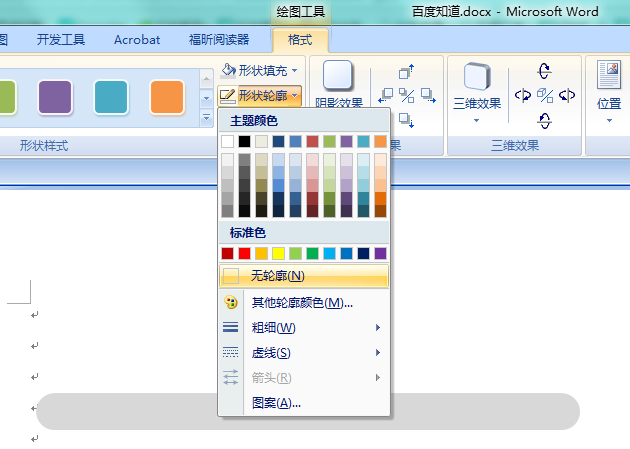Select the gray rounded rectangle shape
Screen dimensions: 630x449
308,411
